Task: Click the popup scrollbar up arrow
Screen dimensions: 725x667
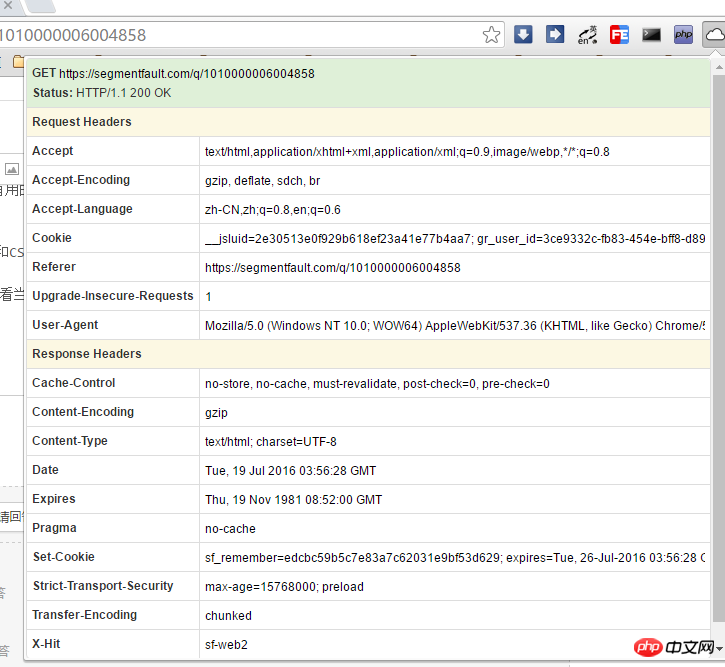Action: tap(719, 67)
